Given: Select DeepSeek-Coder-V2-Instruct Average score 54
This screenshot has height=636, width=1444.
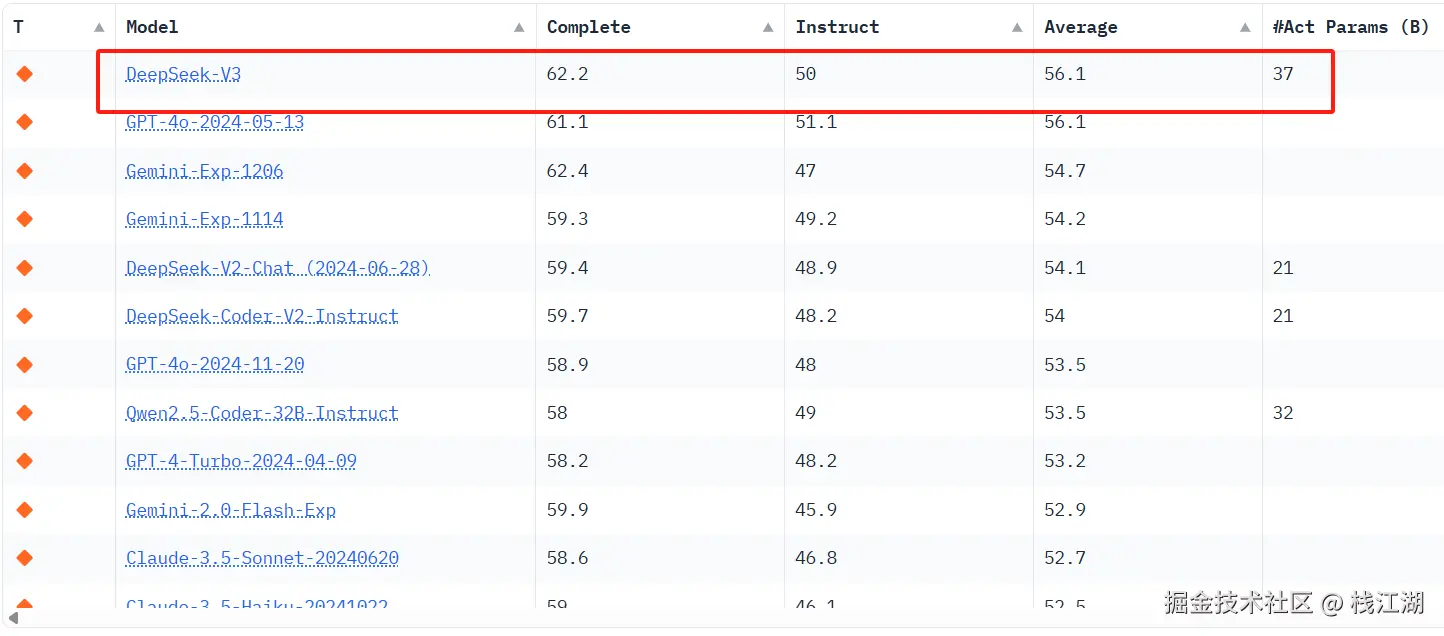Looking at the screenshot, I should (x=1055, y=316).
